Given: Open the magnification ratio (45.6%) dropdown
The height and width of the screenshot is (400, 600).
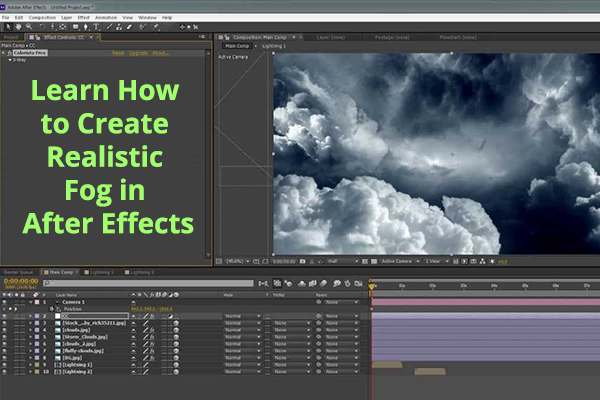Looking at the screenshot, I should [237, 261].
